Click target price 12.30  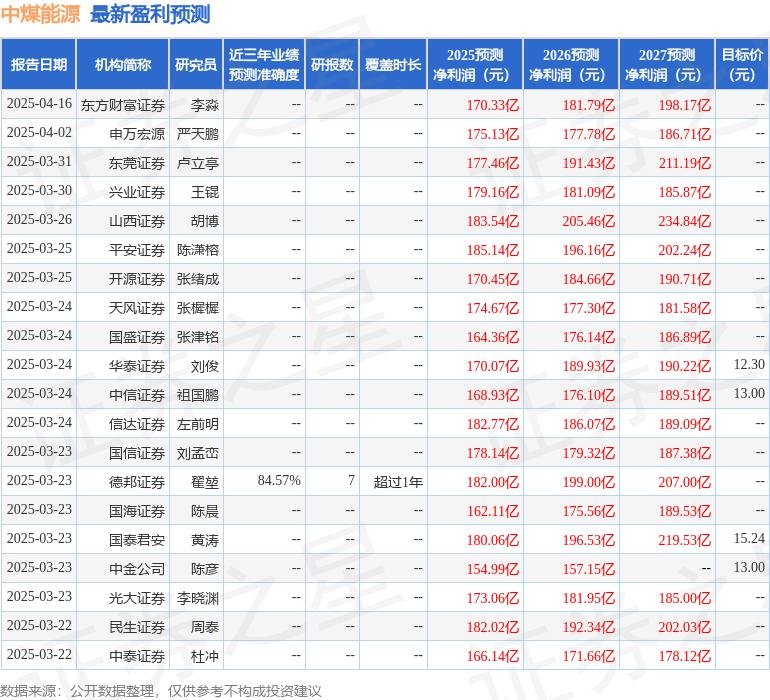click(749, 364)
